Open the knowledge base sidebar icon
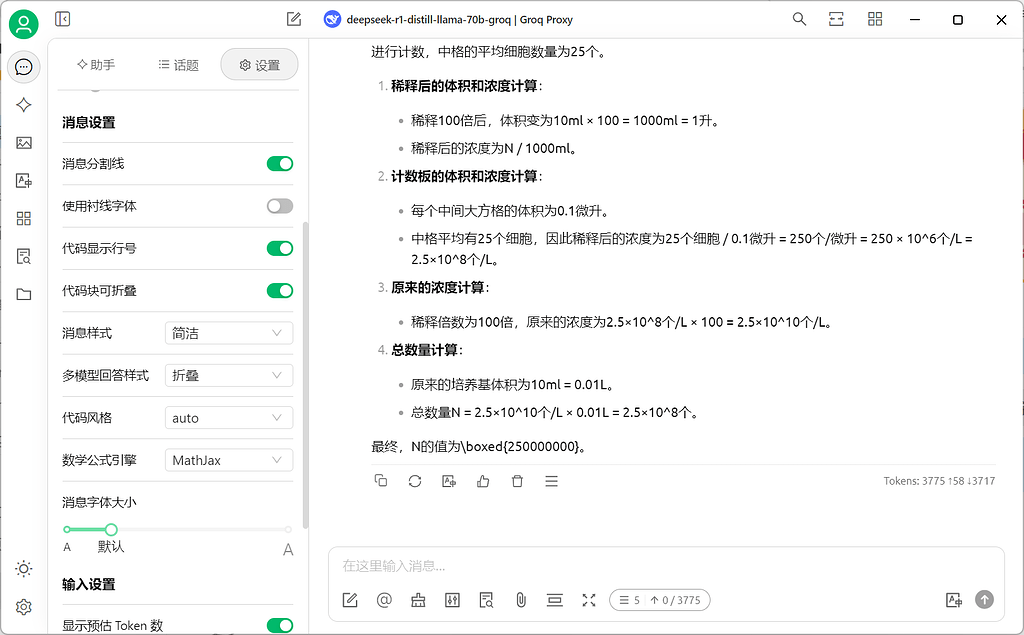Viewport: 1024px width, 635px height. (24, 256)
